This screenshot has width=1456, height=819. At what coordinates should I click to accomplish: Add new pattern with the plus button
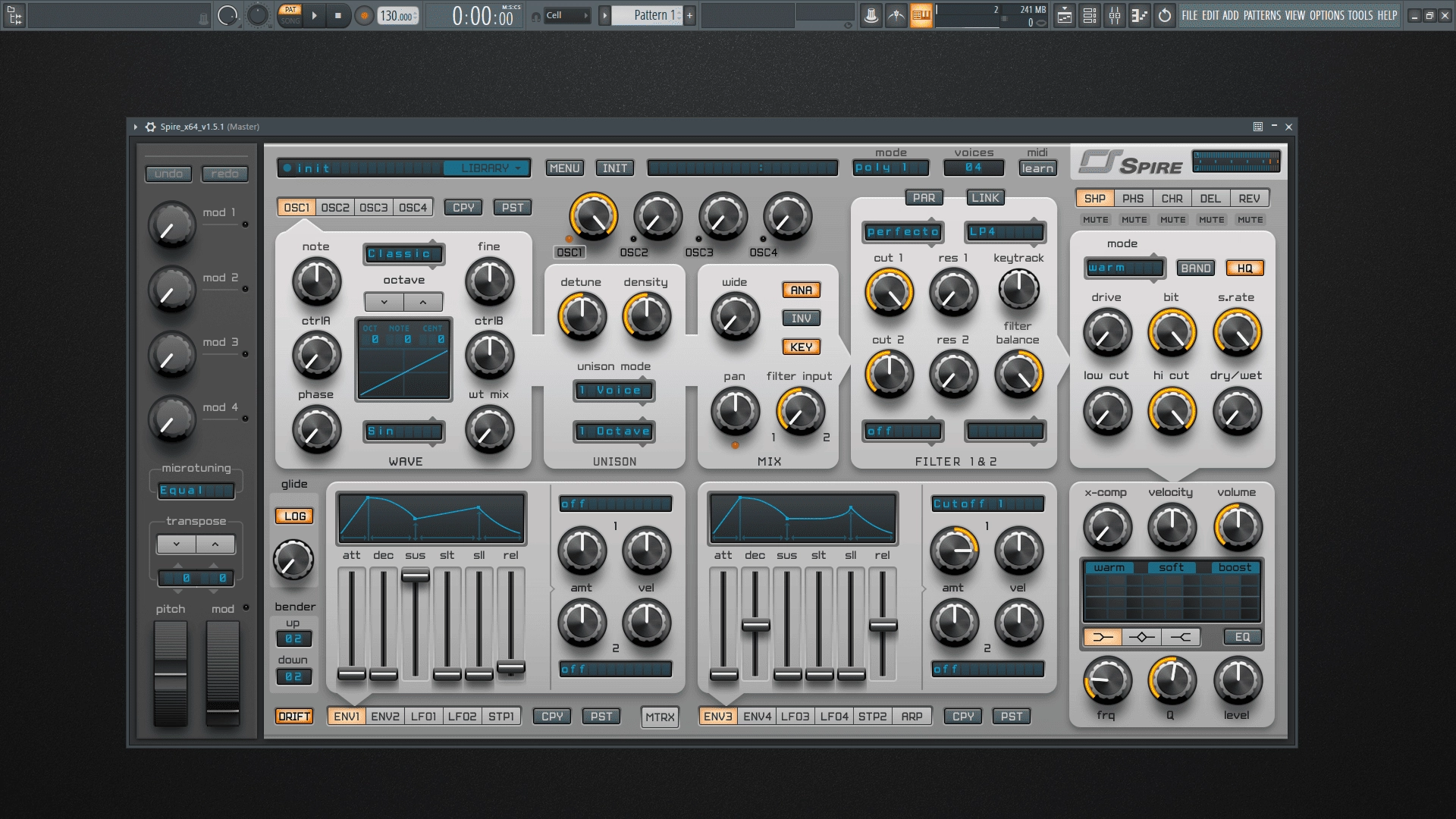(689, 15)
